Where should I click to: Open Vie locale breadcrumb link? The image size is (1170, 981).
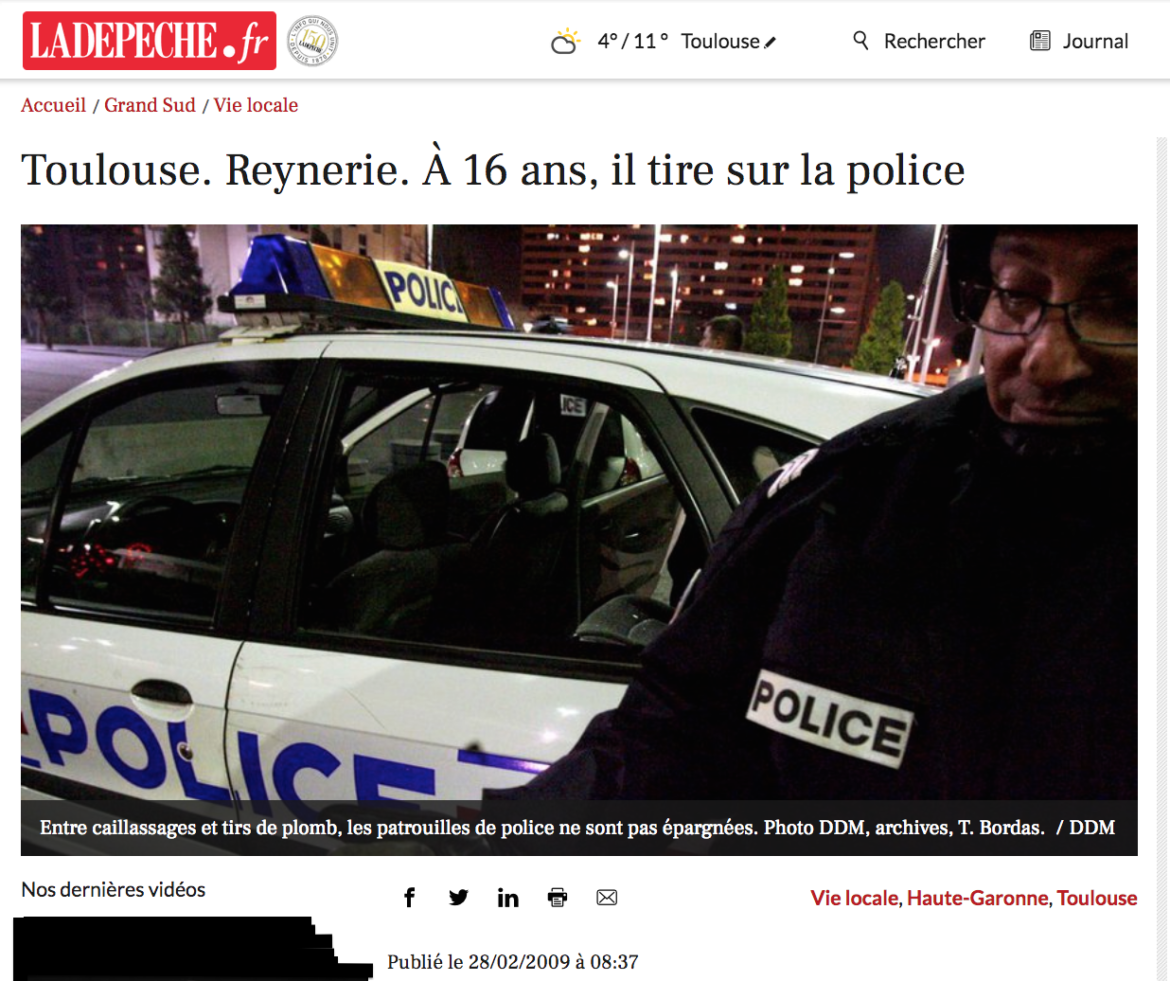point(256,105)
